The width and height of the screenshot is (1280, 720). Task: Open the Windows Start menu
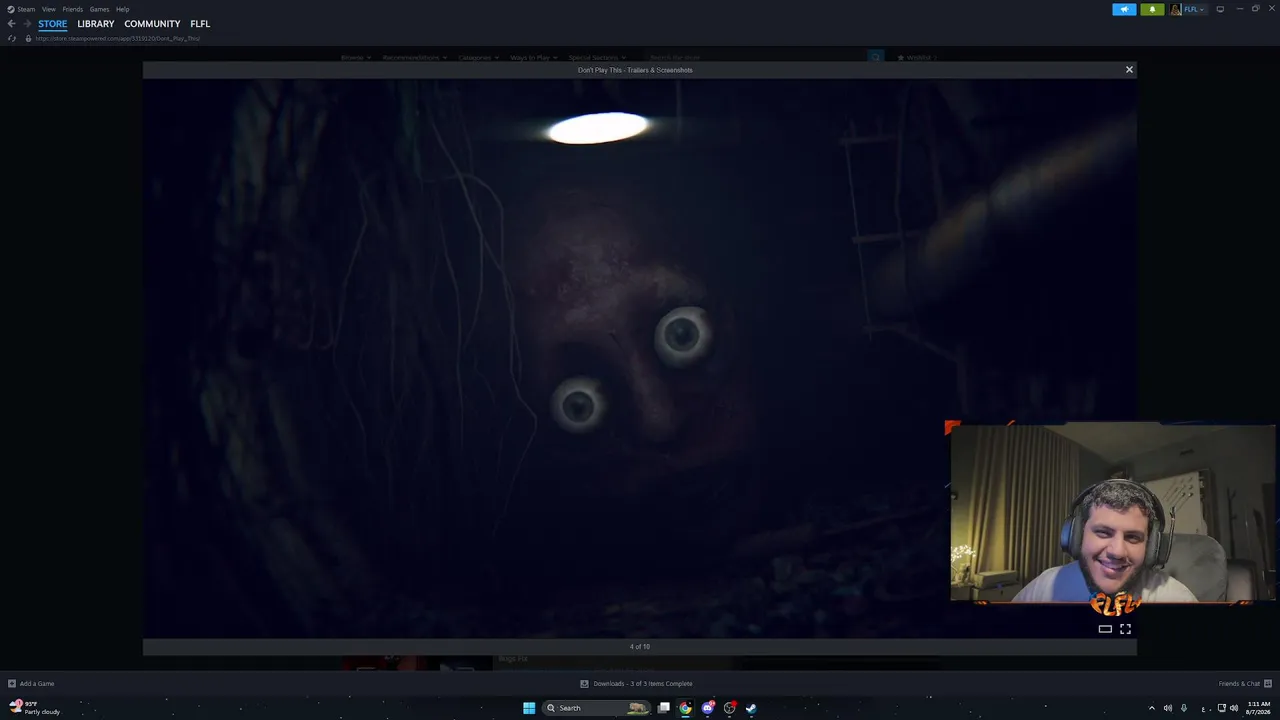click(x=529, y=708)
